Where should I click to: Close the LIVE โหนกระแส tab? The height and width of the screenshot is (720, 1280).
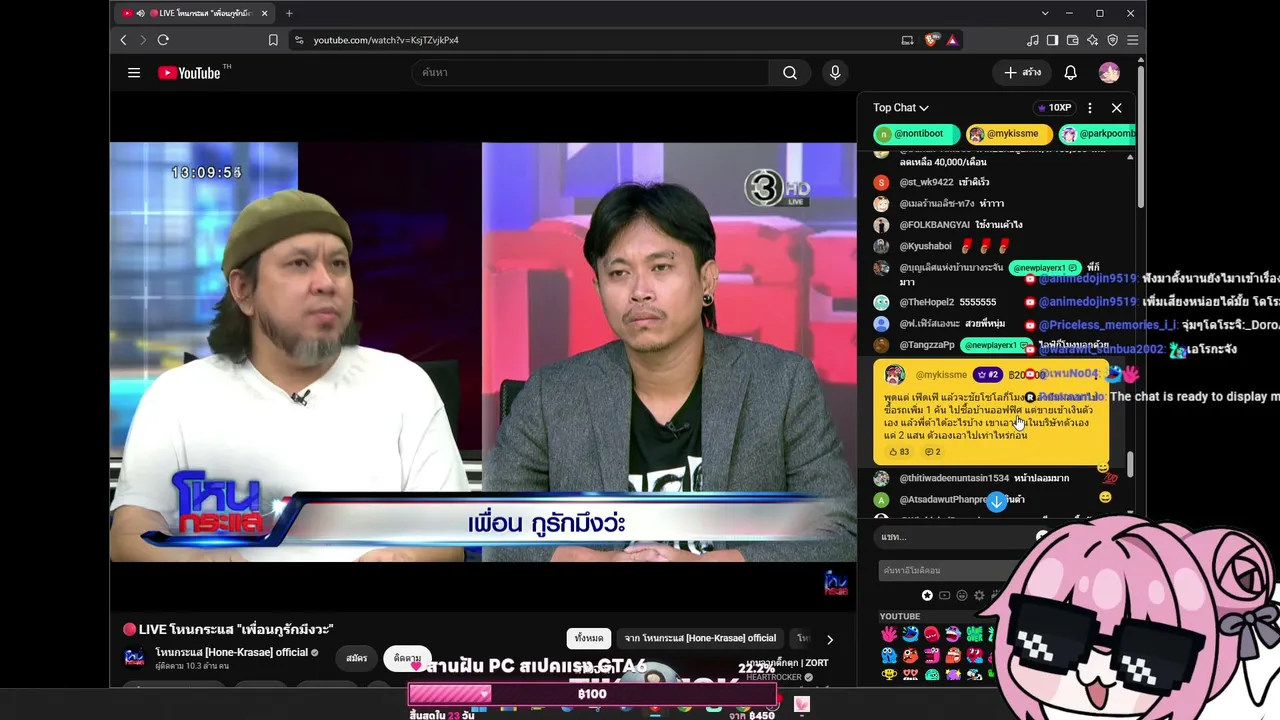[x=264, y=13]
